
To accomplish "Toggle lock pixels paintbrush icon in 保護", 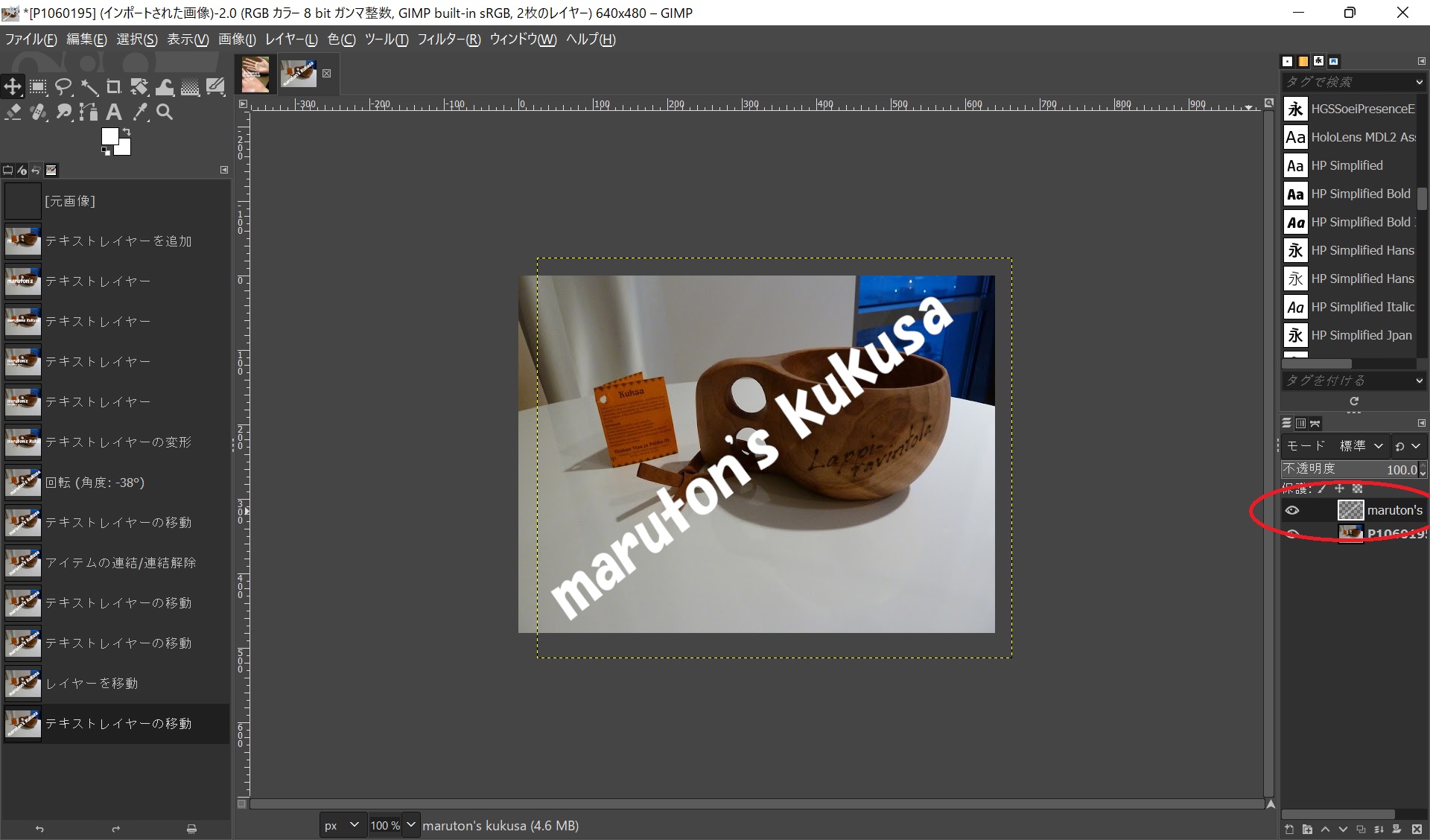I will point(1322,489).
